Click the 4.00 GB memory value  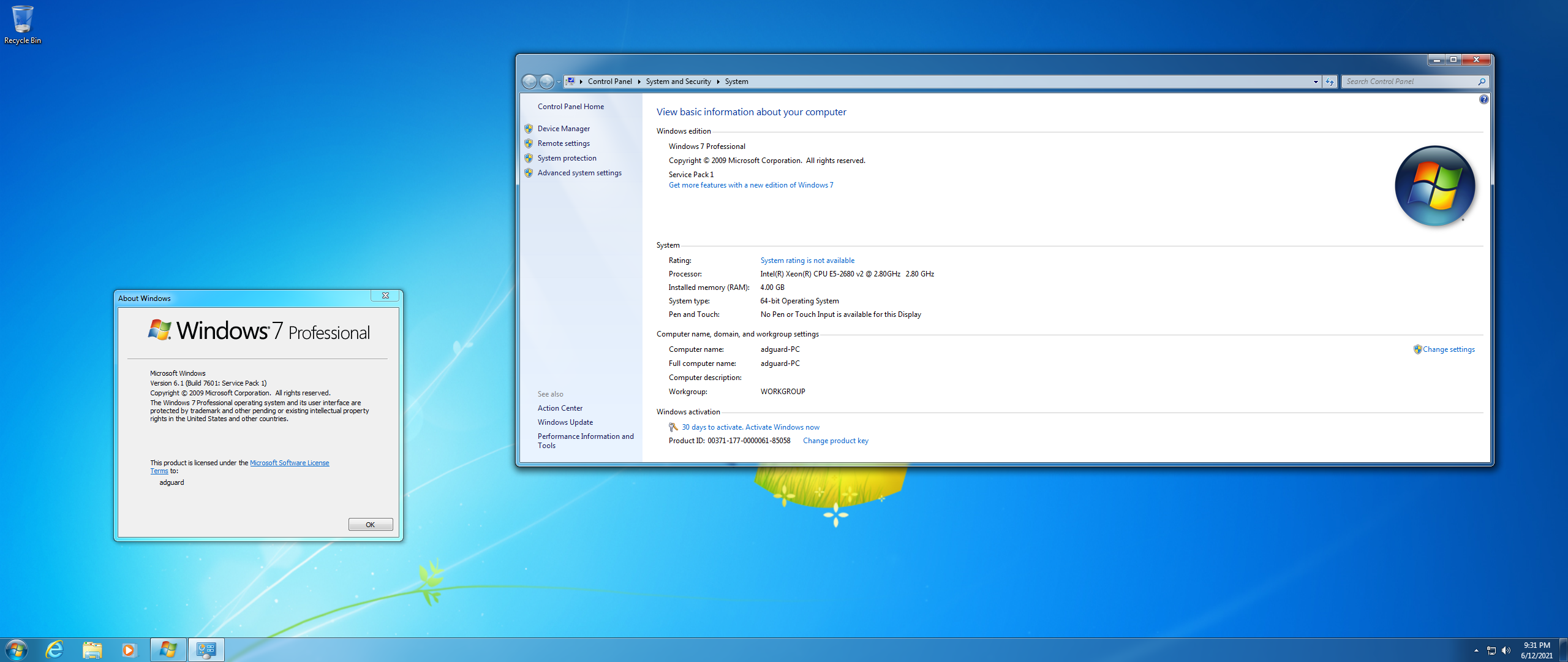pos(772,287)
